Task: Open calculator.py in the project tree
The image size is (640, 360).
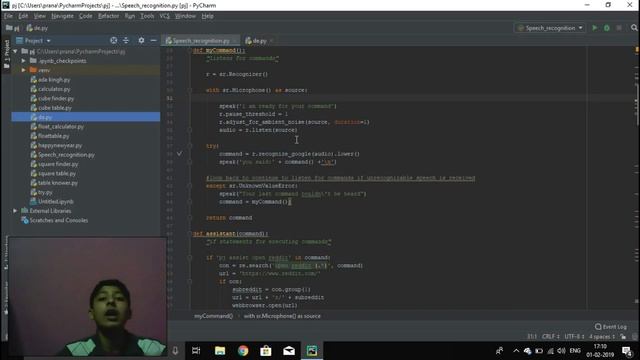Action: pyautogui.click(x=50, y=89)
